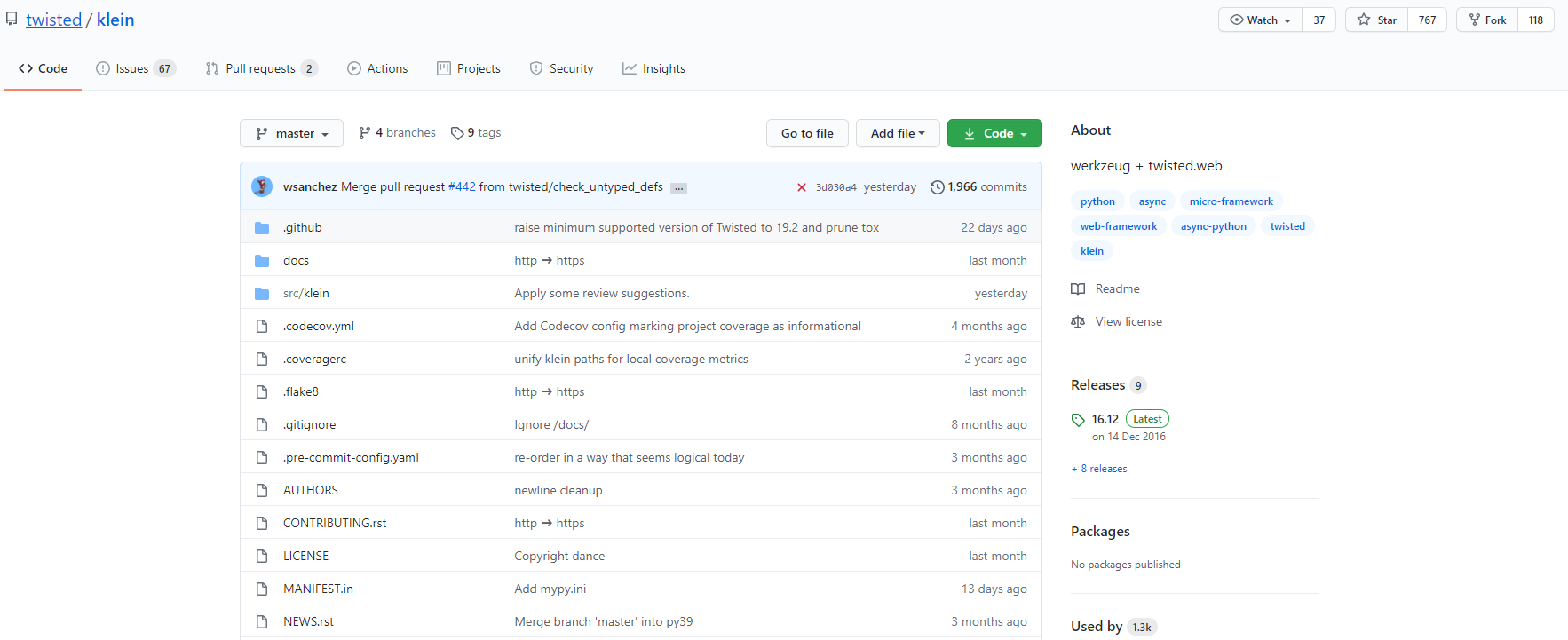This screenshot has height=640, width=1568.
Task: Open commit history clock icon
Action: (937, 187)
